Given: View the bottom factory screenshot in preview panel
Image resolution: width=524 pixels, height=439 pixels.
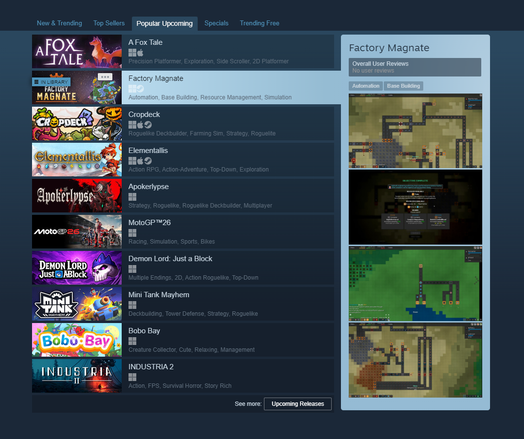Looking at the screenshot, I should click(415, 360).
